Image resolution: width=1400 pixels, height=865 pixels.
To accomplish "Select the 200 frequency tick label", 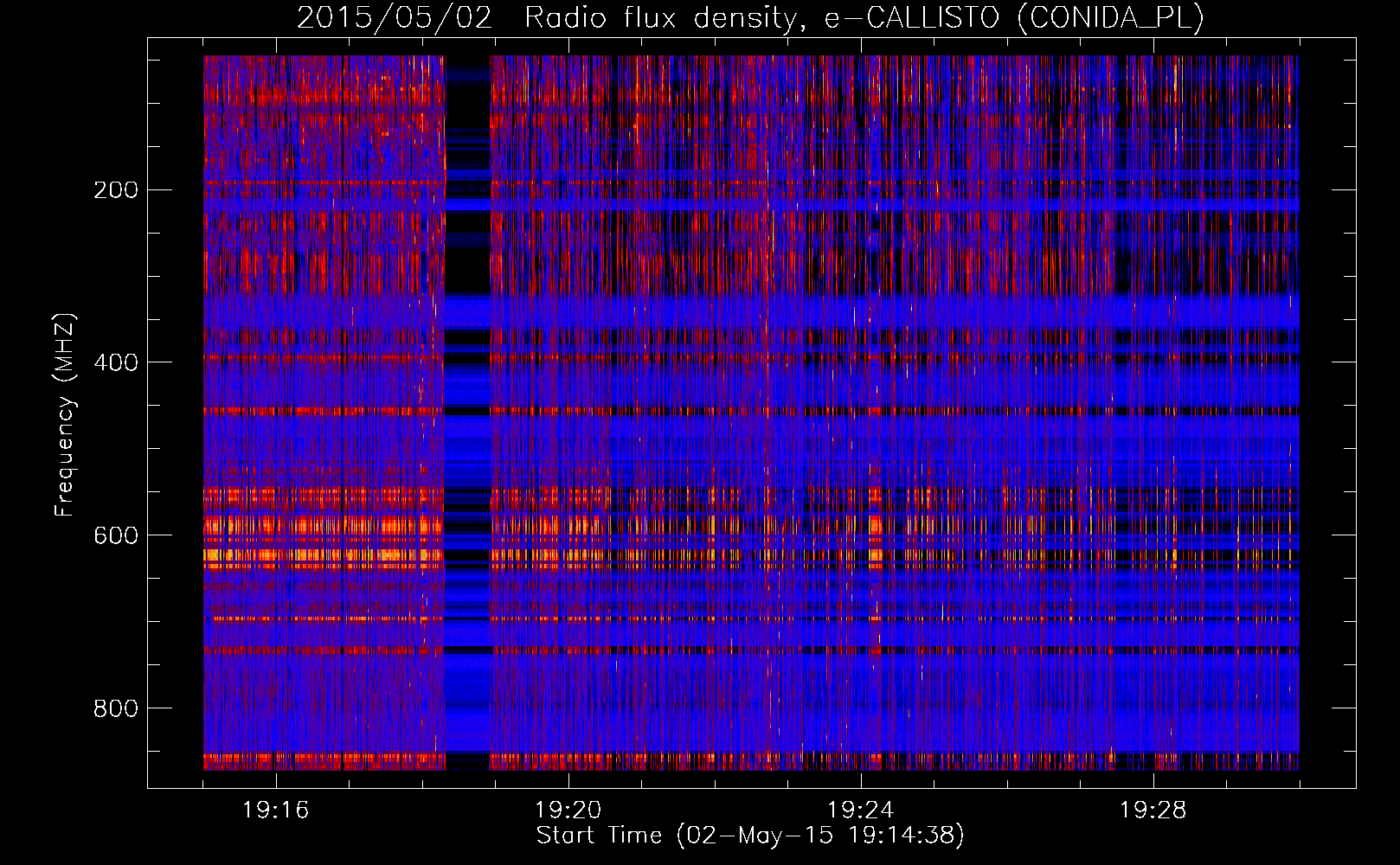I will [115, 190].
